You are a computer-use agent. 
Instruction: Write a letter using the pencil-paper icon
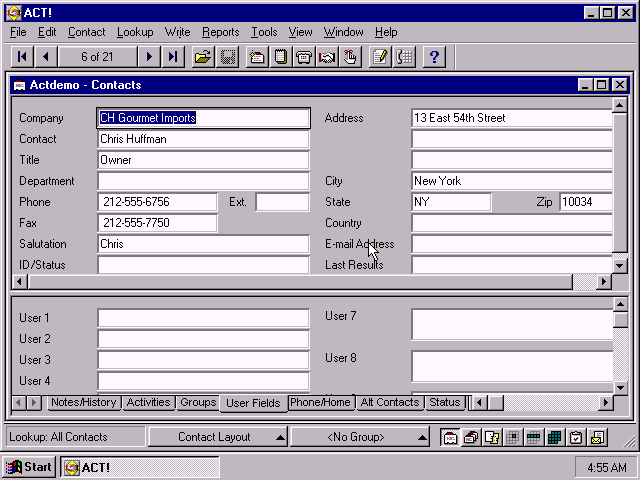coord(380,57)
